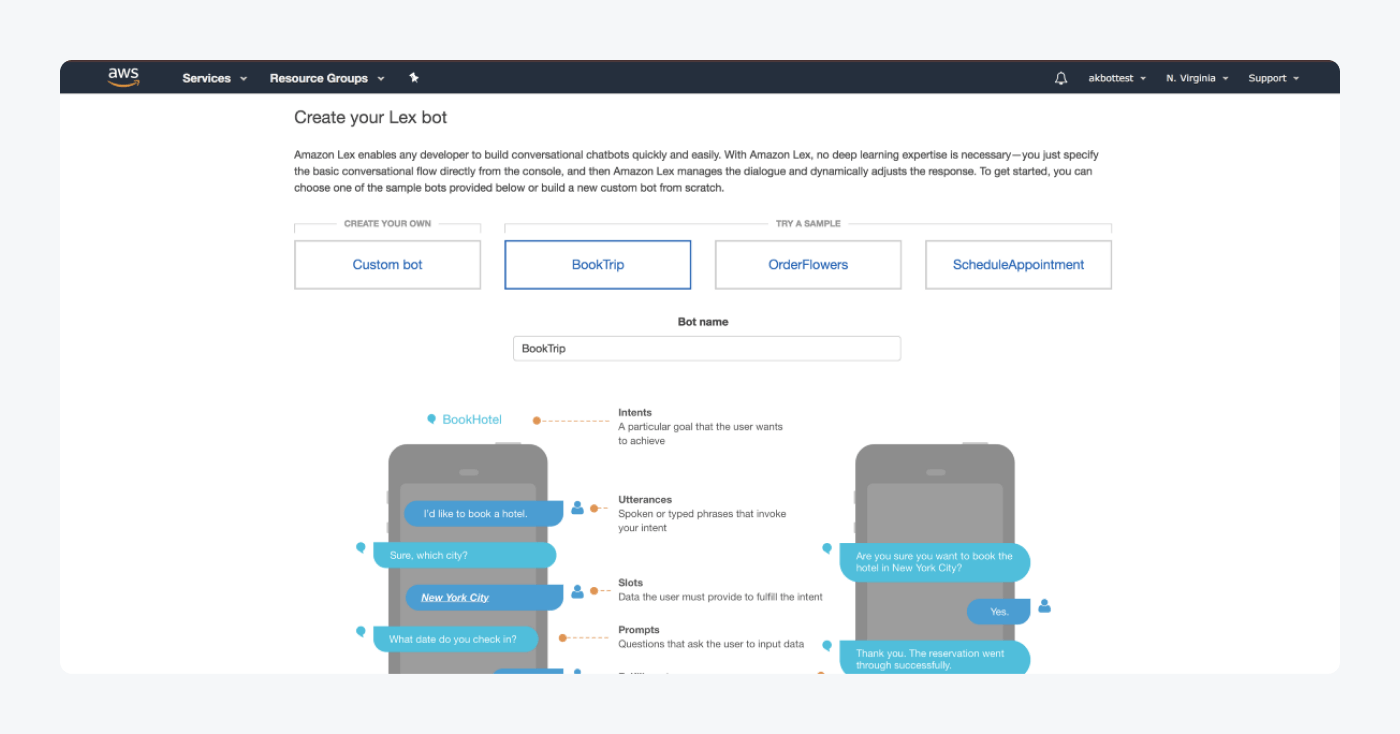
Task: Click the bot icon next to the check-in prompt
Action: (x=361, y=631)
